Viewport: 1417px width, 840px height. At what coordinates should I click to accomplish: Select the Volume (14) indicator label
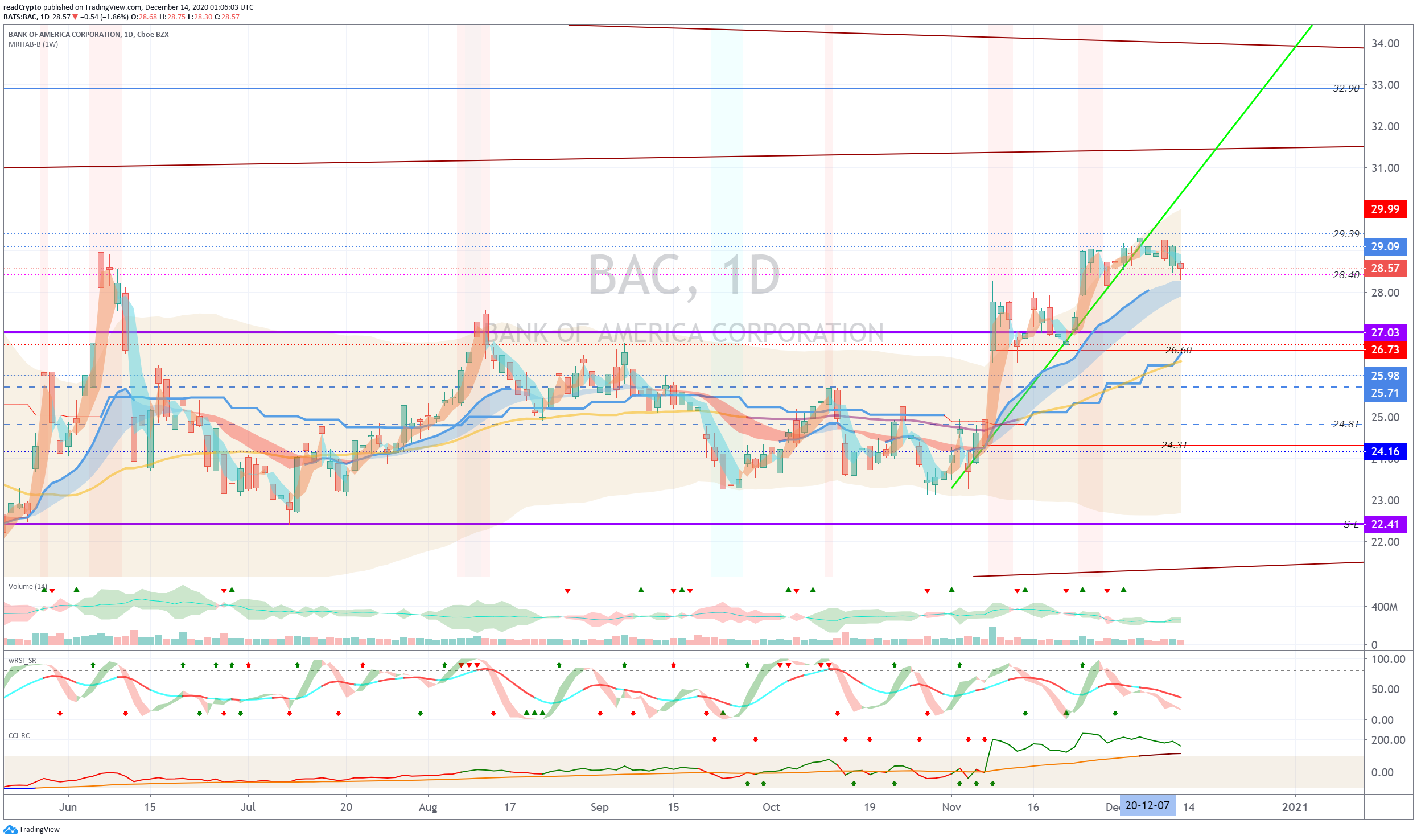28,587
